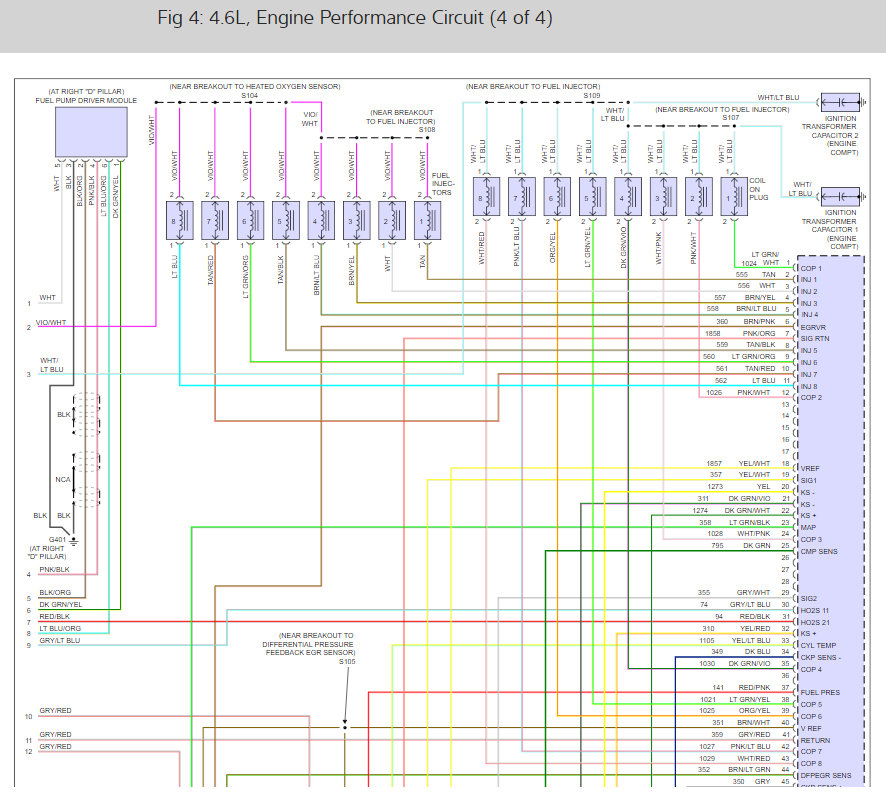886x800 pixels.
Task: Click the S108 splice label
Action: [427, 130]
